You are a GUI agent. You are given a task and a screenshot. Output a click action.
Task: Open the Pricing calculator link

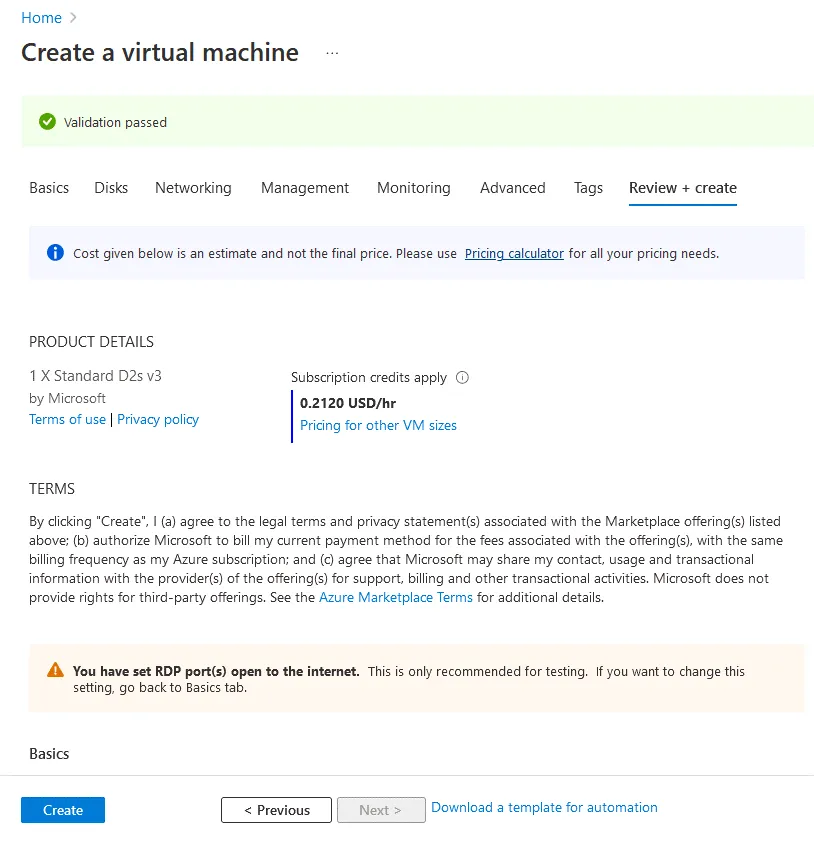514,254
